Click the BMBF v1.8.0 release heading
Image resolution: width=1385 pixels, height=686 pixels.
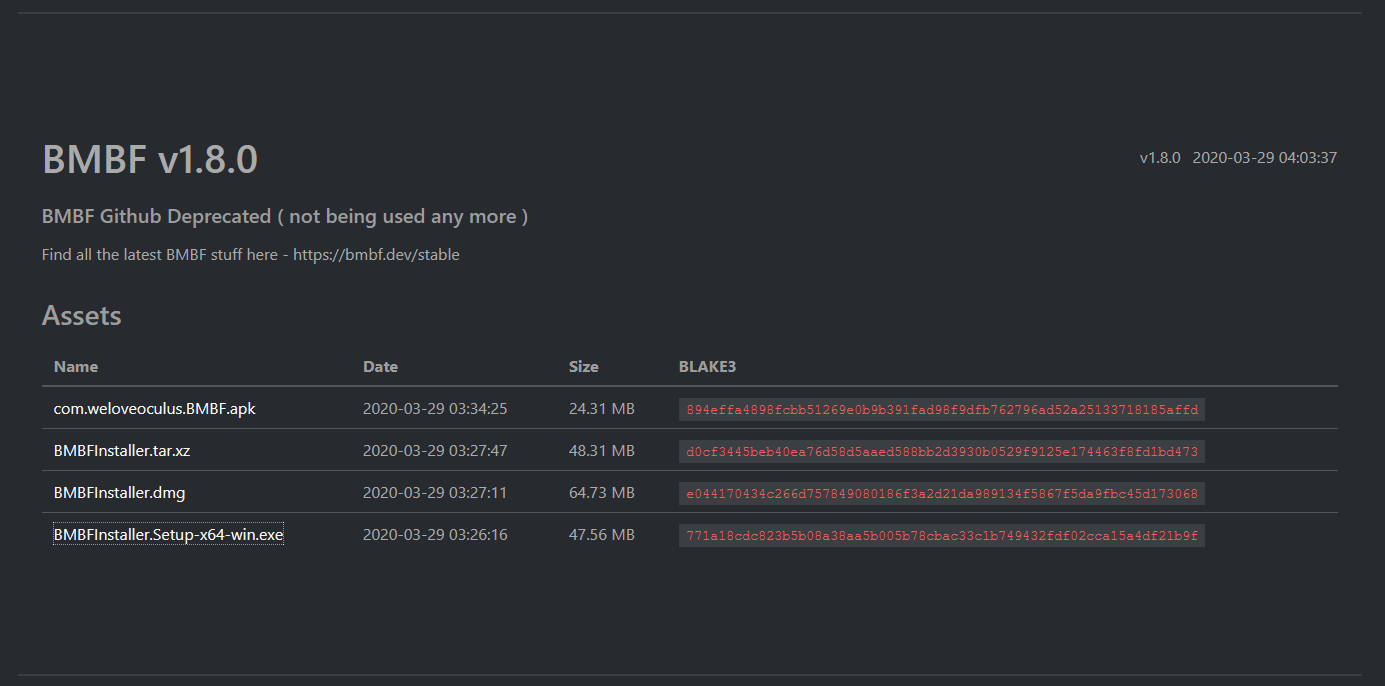click(150, 160)
